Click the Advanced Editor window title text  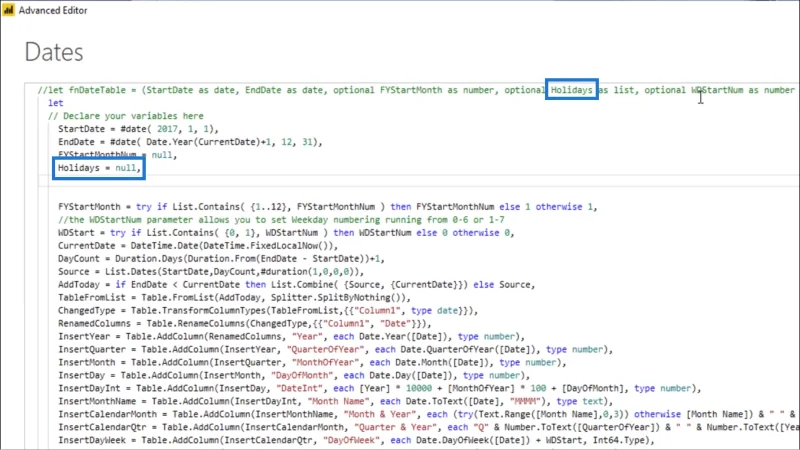click(x=53, y=10)
